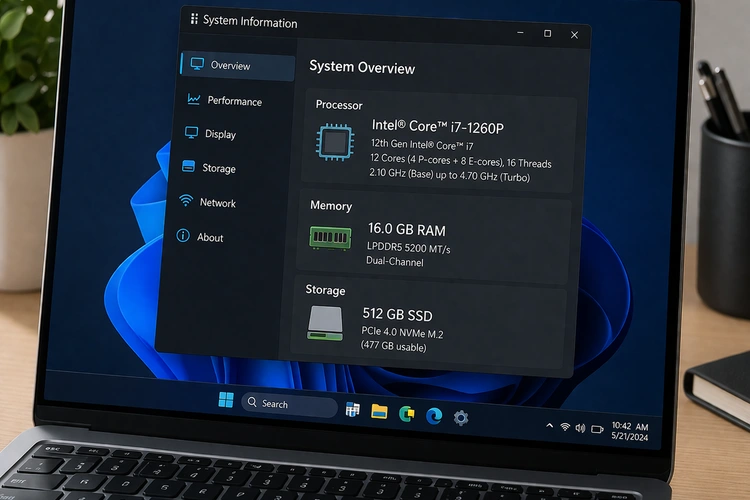Viewport: 750px width, 500px height.
Task: Open Settings gear on the taskbar
Action: (461, 418)
